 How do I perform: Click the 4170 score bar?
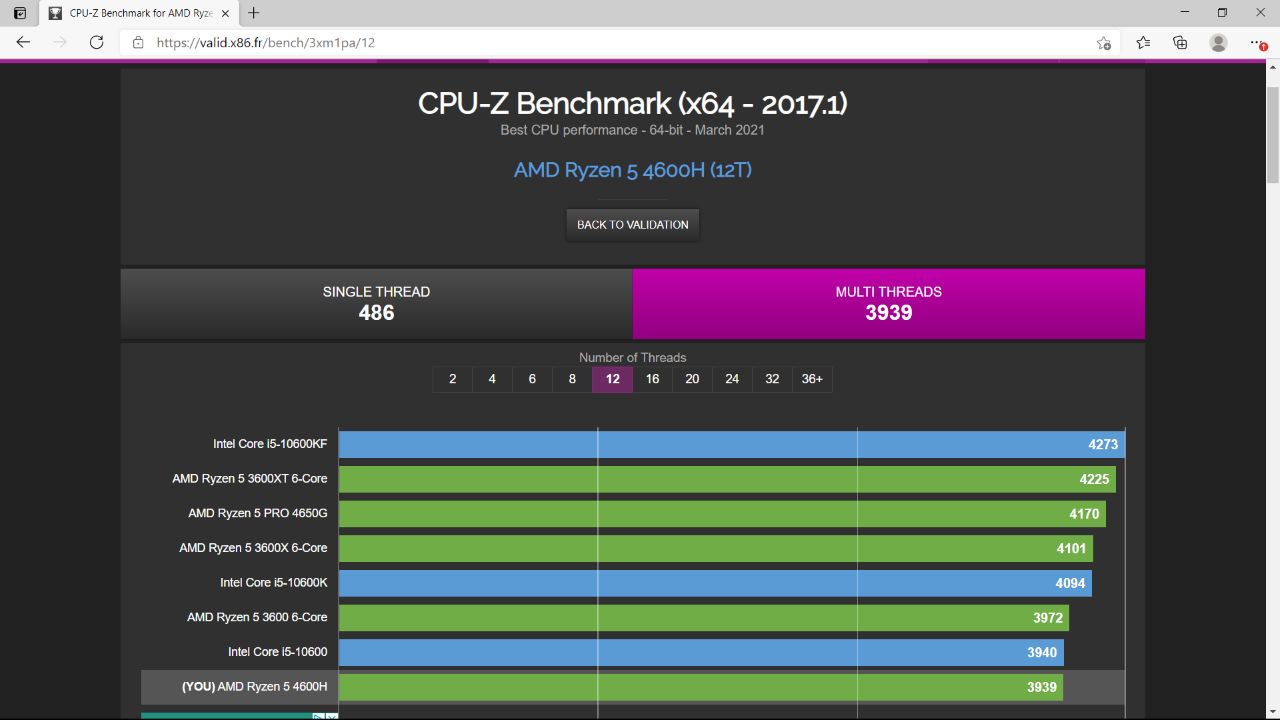tap(722, 514)
